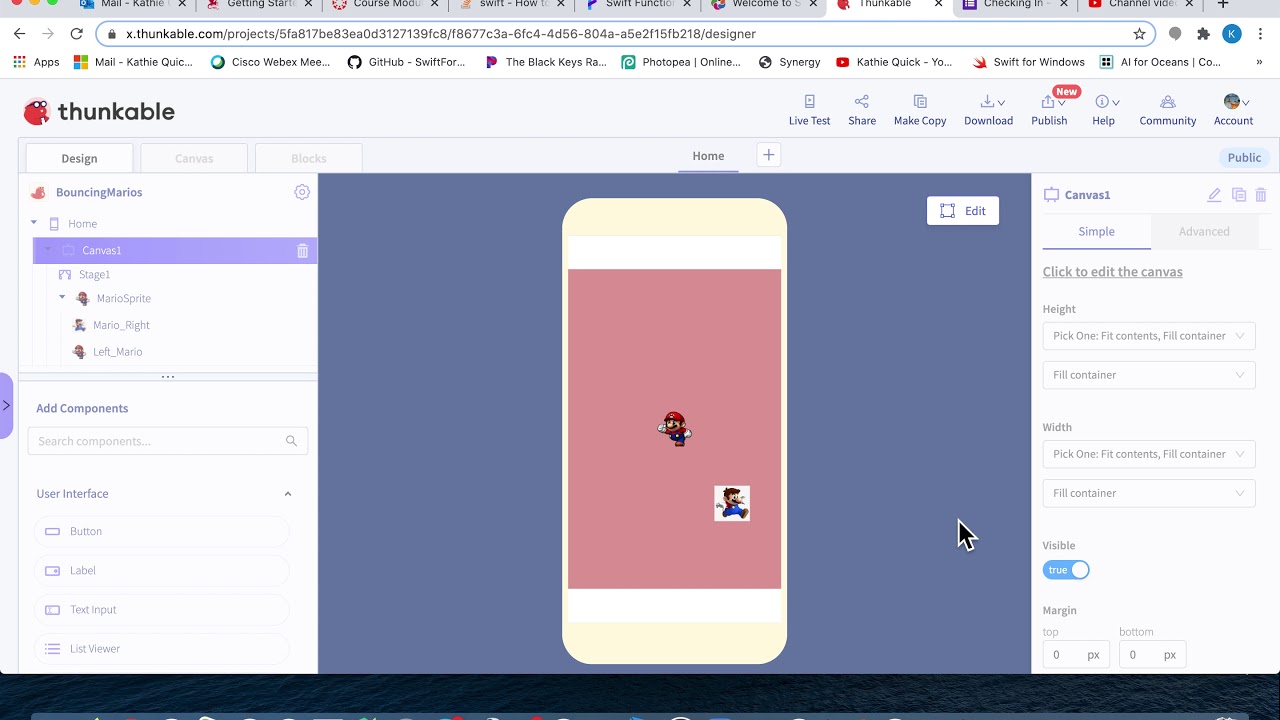Duplicate Canvas1 with copy icon
Image resolution: width=1280 pixels, height=720 pixels.
pyautogui.click(x=1239, y=195)
